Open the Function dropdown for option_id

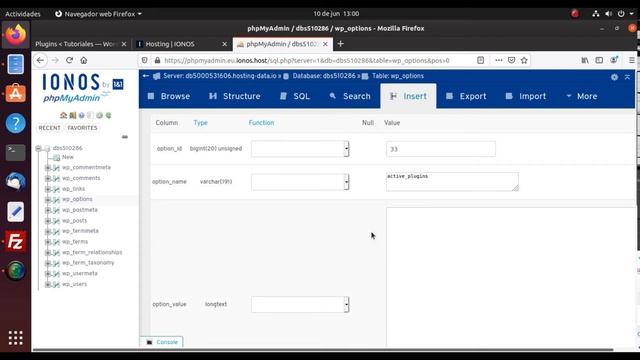[x=300, y=149]
